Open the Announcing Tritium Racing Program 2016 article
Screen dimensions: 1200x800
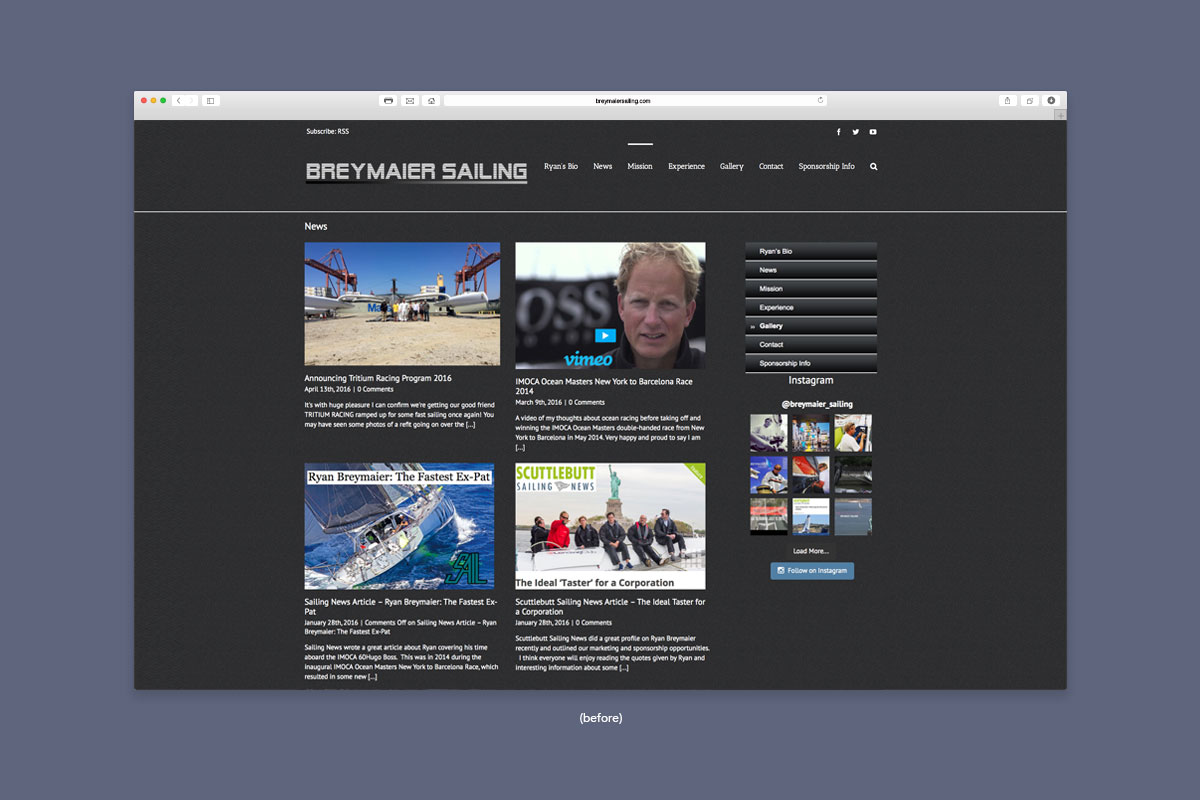point(378,379)
